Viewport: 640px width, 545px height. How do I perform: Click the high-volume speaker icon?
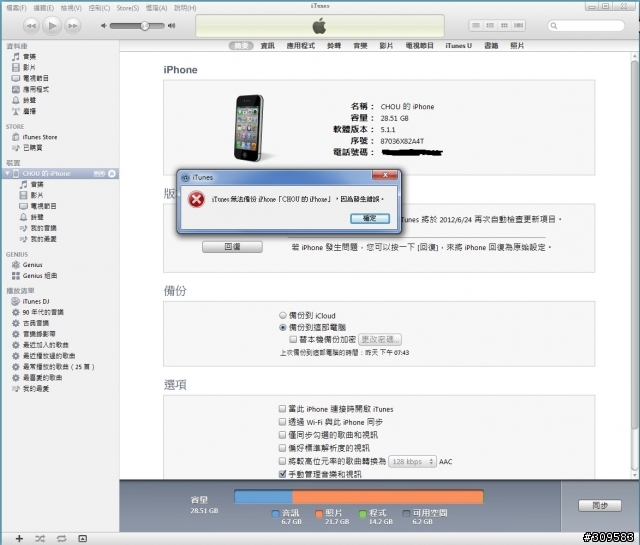tap(172, 26)
